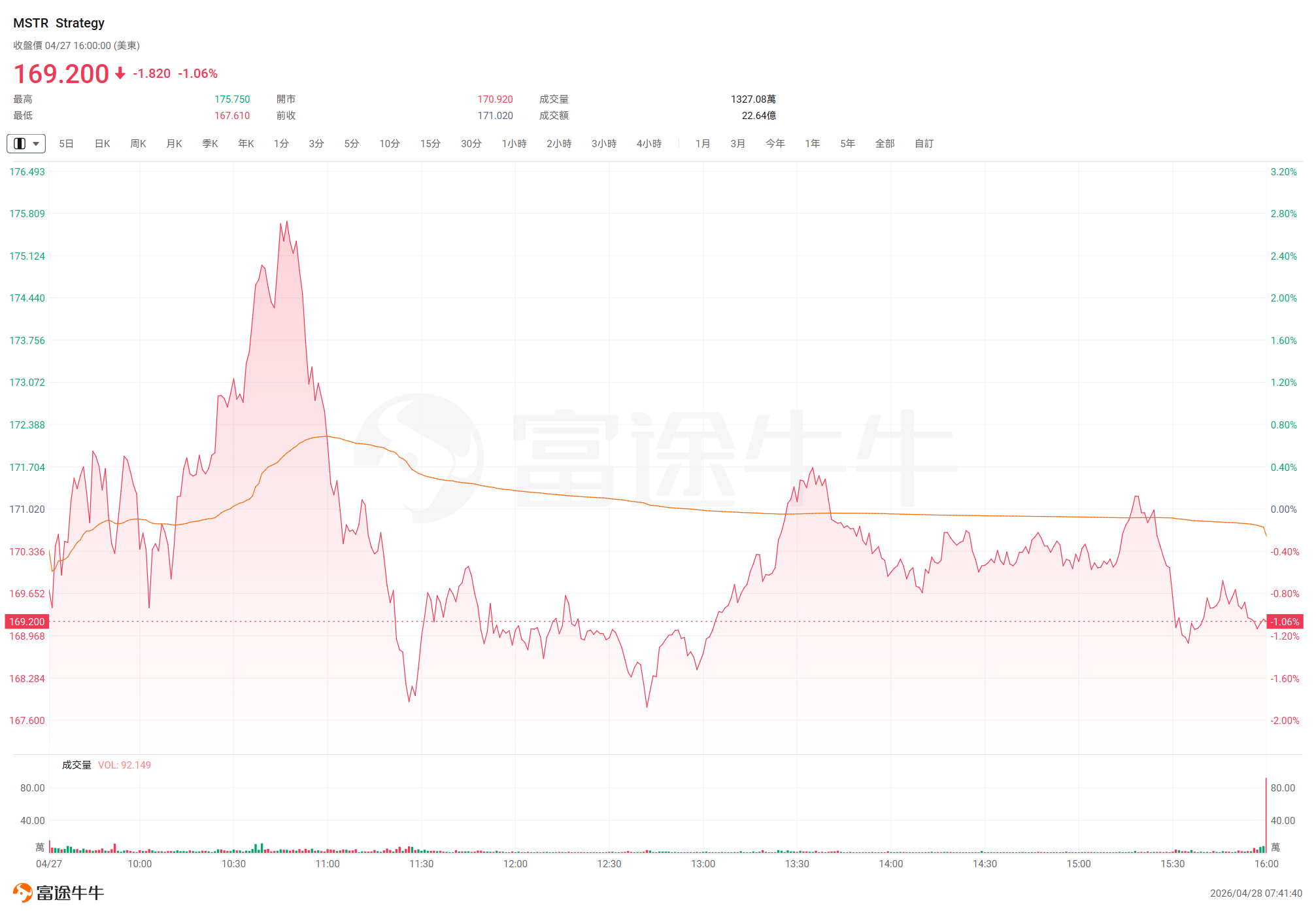
Task: Click the red down-arrow price change icon
Action: (x=120, y=73)
